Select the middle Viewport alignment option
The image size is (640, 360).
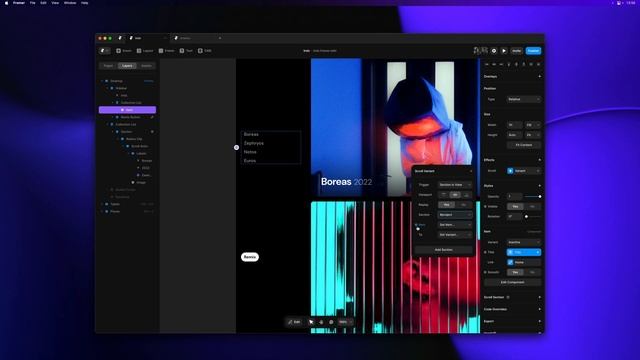pyautogui.click(x=455, y=195)
